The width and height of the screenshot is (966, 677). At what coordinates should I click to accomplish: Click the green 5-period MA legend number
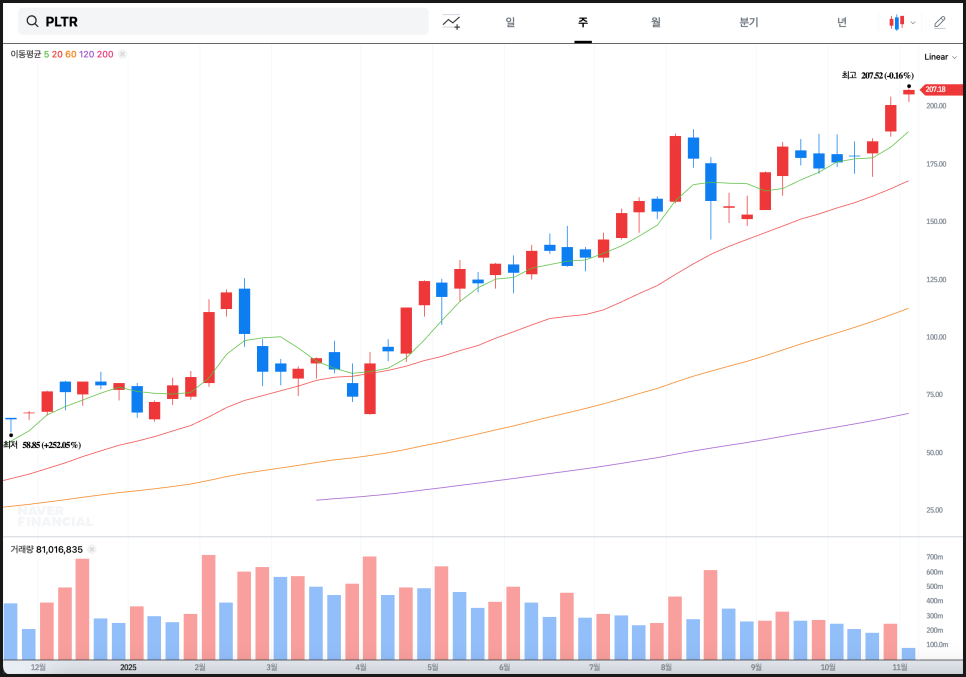pos(46,54)
